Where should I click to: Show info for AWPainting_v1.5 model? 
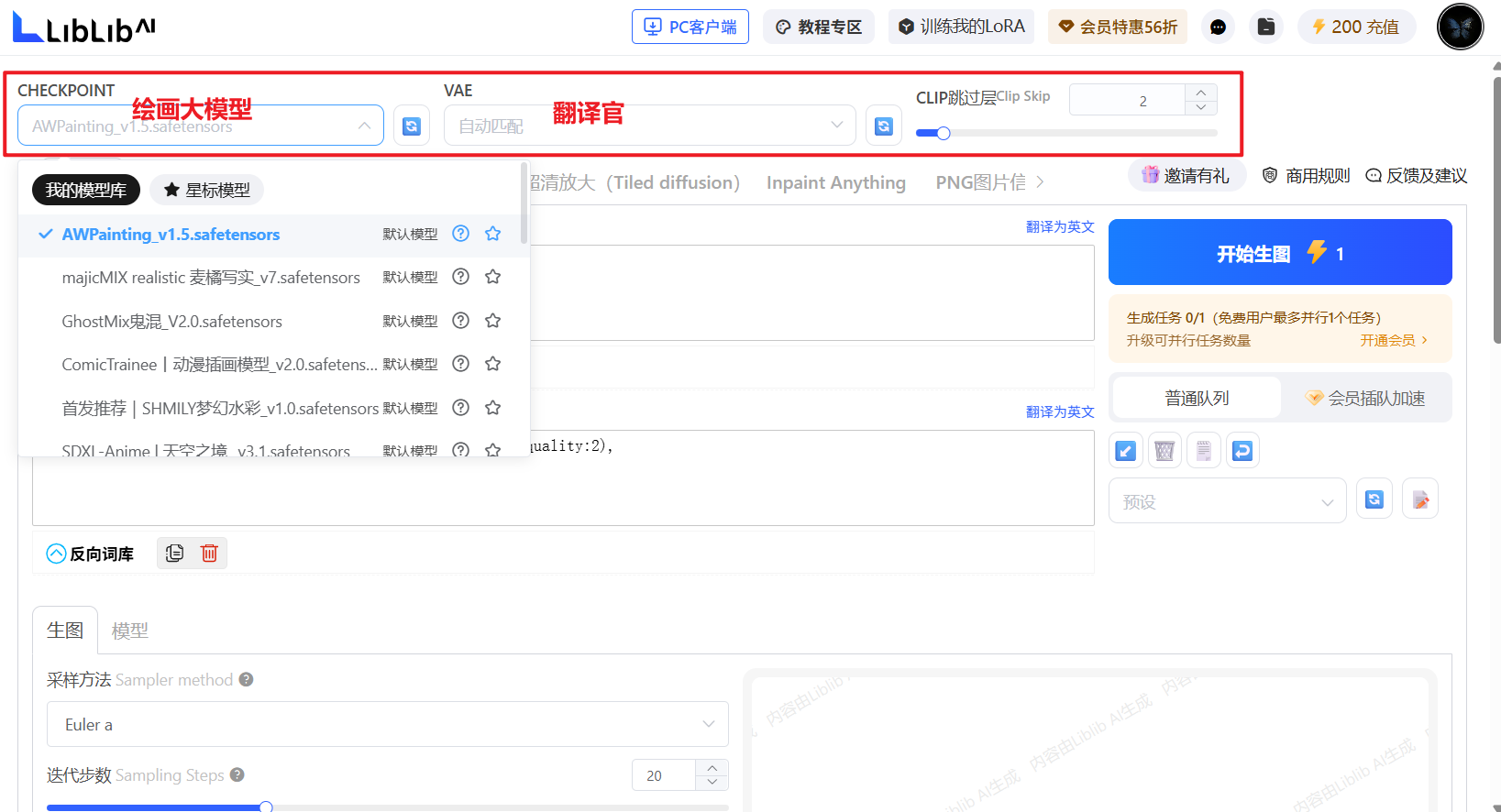(x=461, y=234)
